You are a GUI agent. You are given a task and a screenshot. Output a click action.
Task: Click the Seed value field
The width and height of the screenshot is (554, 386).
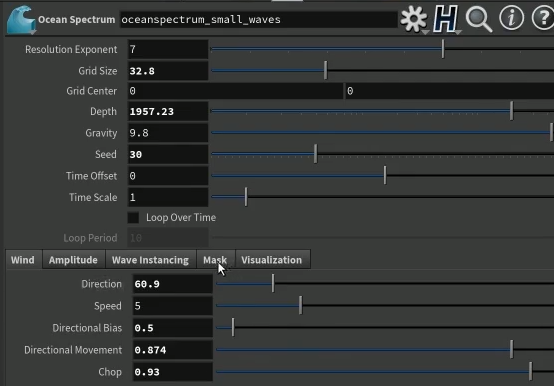point(168,154)
